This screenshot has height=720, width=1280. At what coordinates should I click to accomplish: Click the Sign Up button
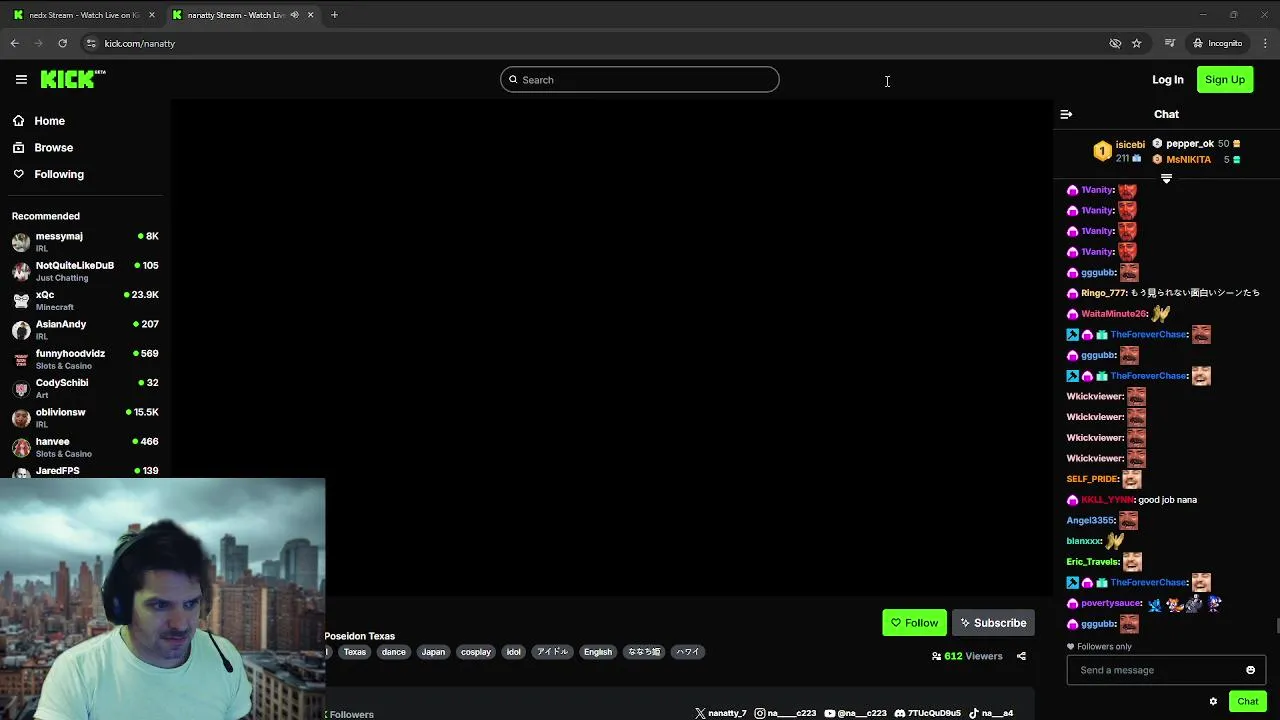(1225, 79)
